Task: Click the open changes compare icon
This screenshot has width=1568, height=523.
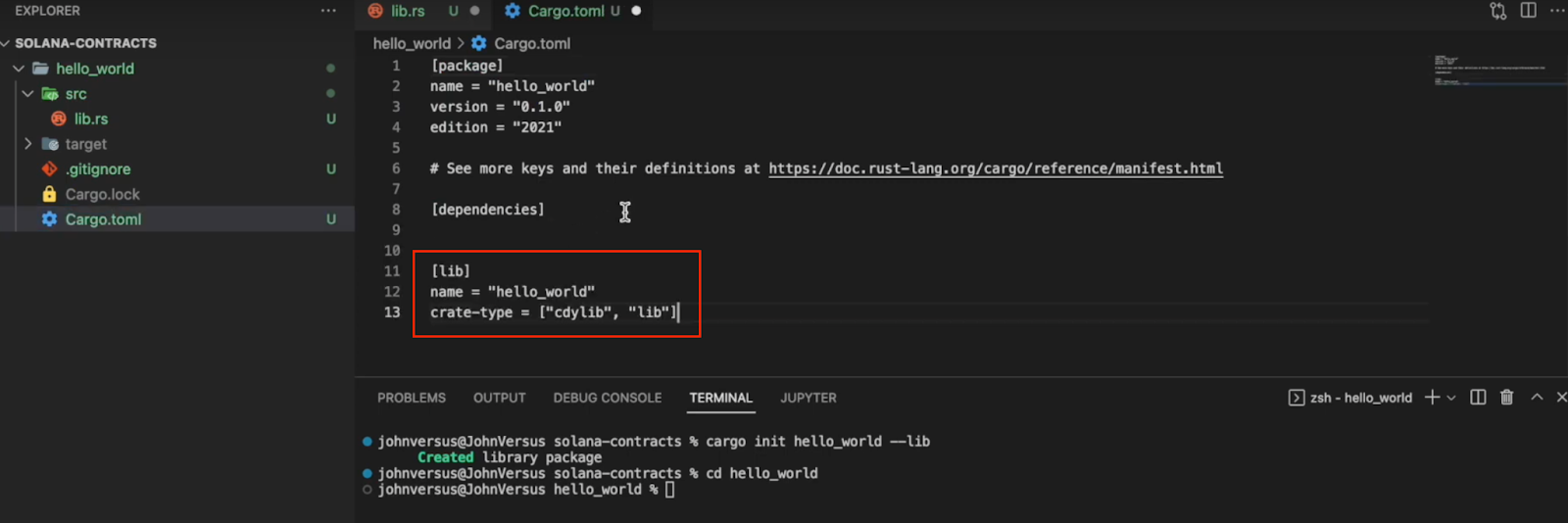Action: pos(1497,11)
